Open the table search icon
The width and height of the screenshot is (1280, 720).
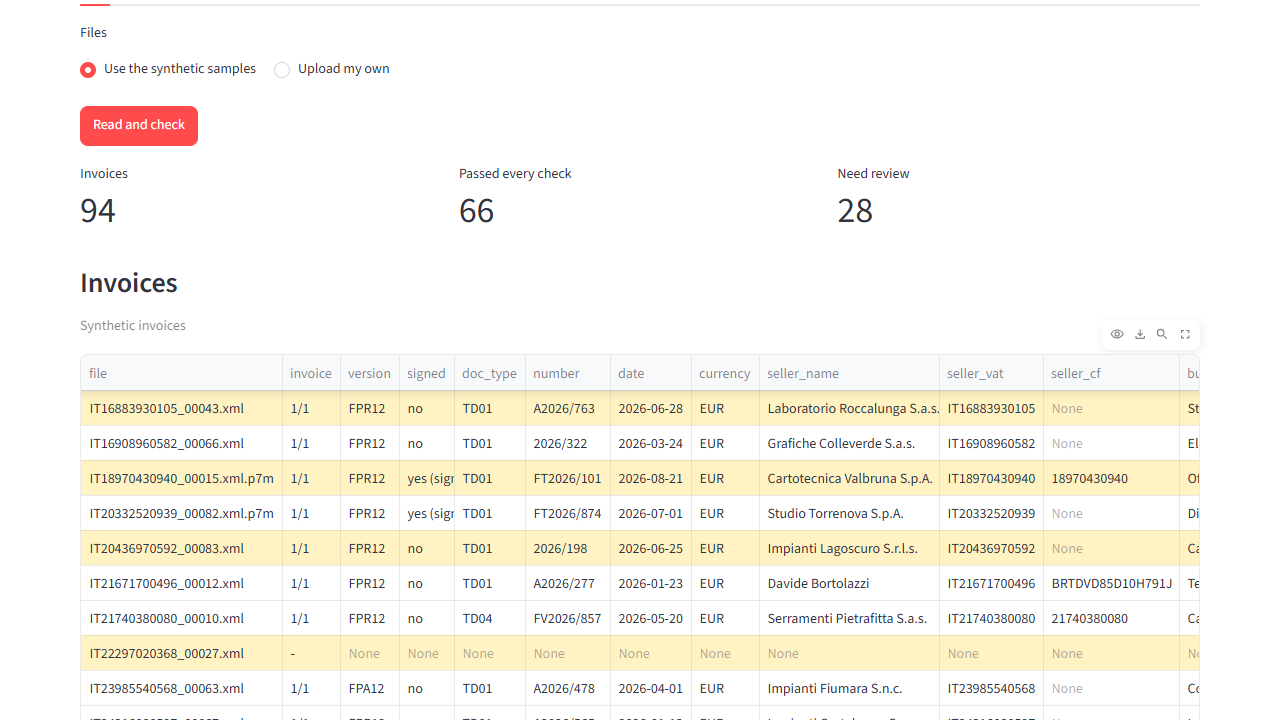1162,334
